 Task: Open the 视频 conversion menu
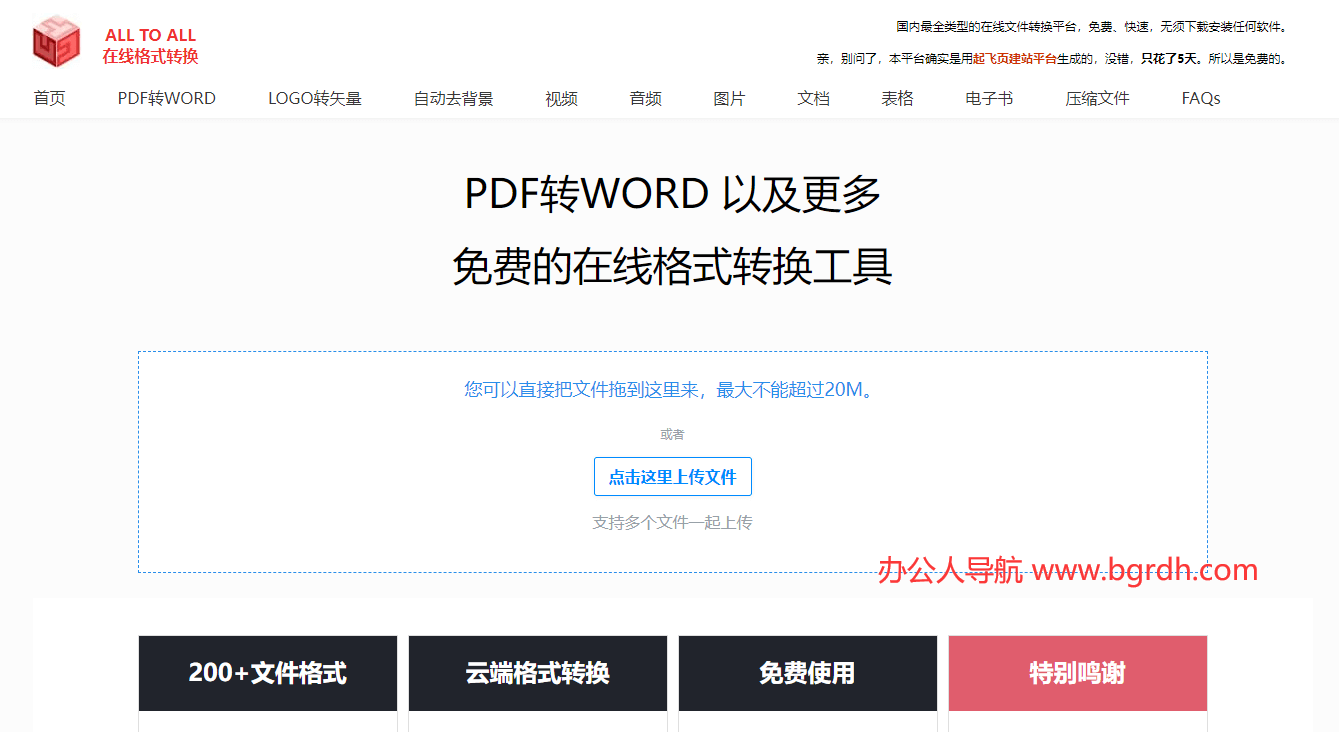(561, 98)
